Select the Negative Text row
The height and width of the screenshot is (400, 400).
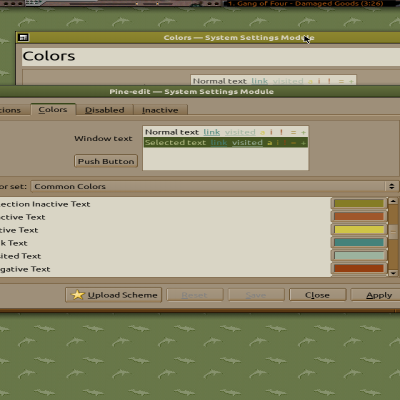click(x=165, y=269)
